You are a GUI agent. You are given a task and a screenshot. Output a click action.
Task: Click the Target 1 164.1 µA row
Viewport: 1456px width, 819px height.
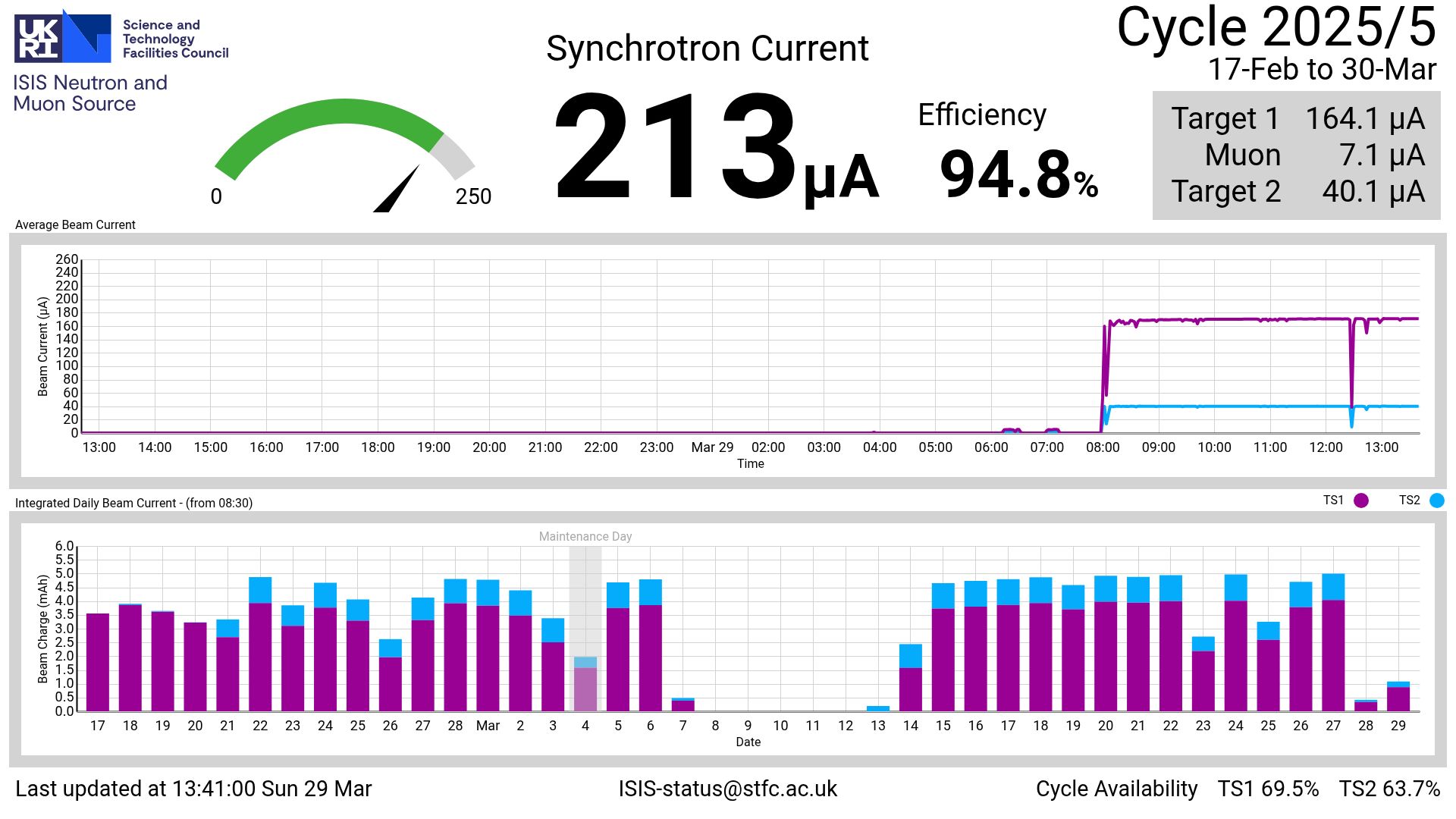tap(1297, 119)
